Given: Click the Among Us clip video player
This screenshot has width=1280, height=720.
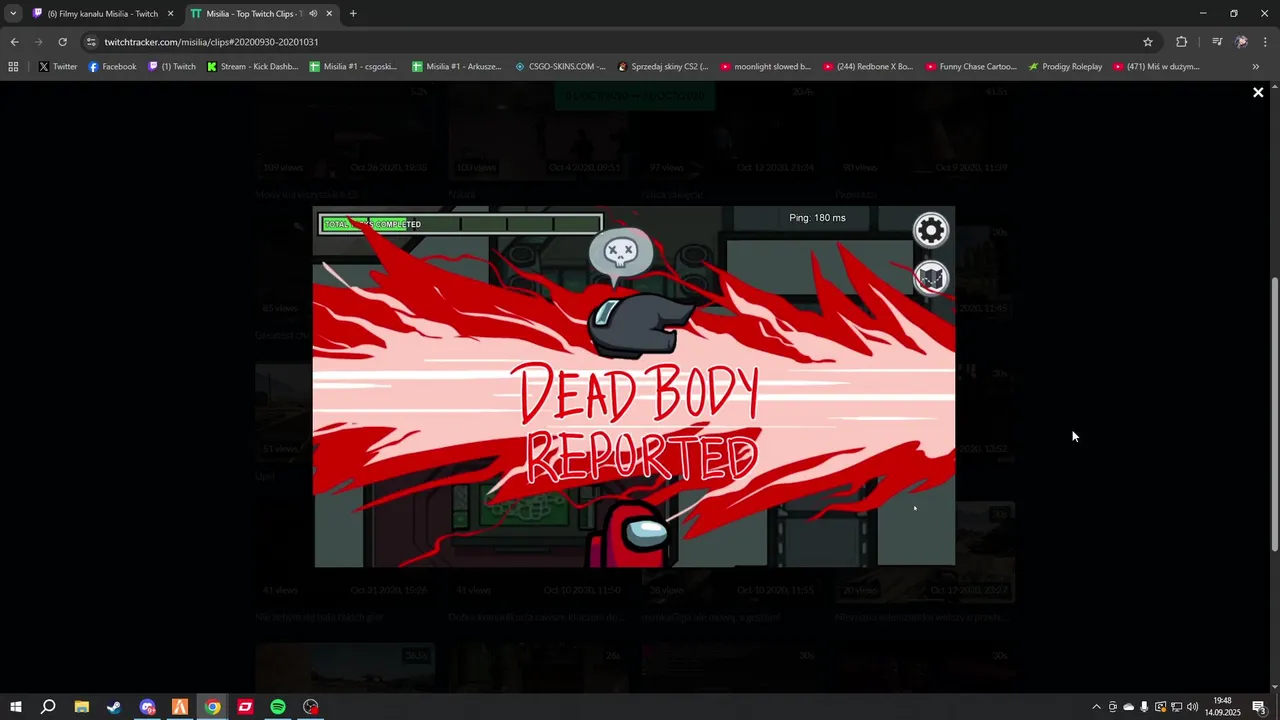Looking at the screenshot, I should [x=634, y=387].
